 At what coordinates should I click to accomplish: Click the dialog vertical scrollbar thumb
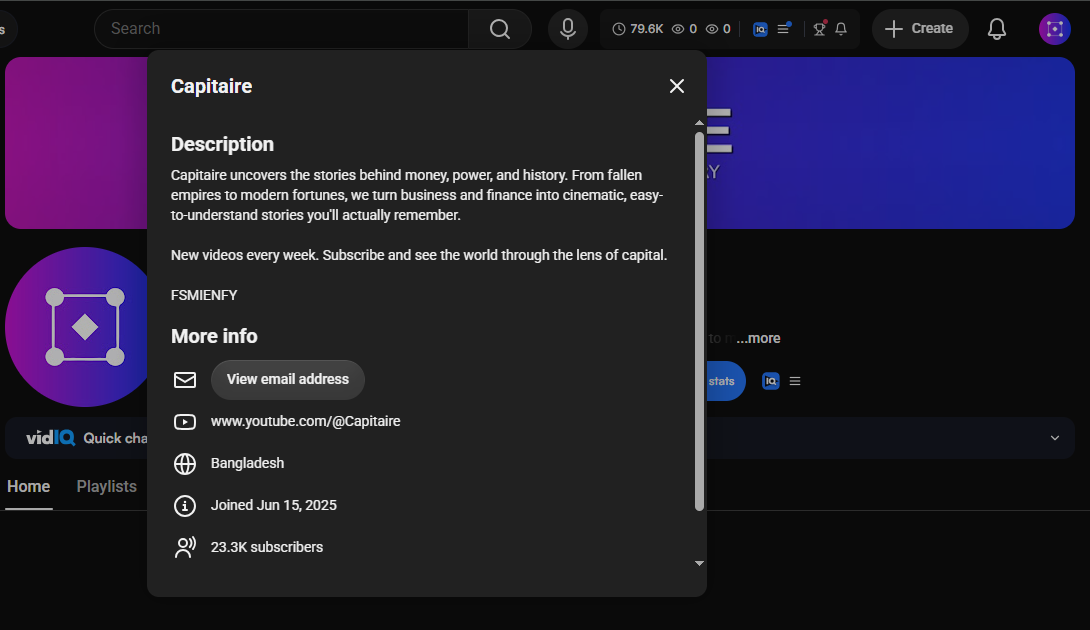699,321
